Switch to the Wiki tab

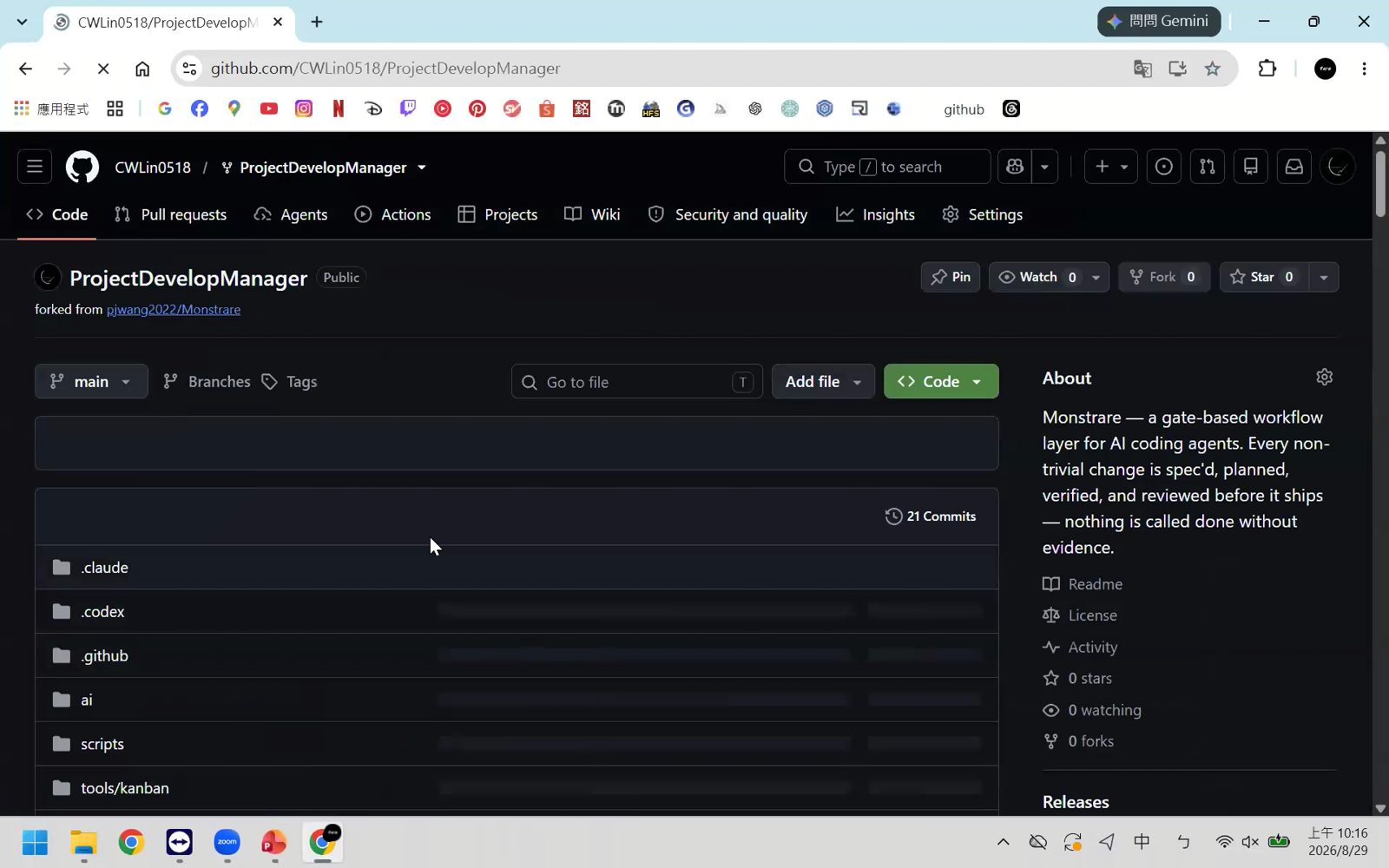(593, 214)
